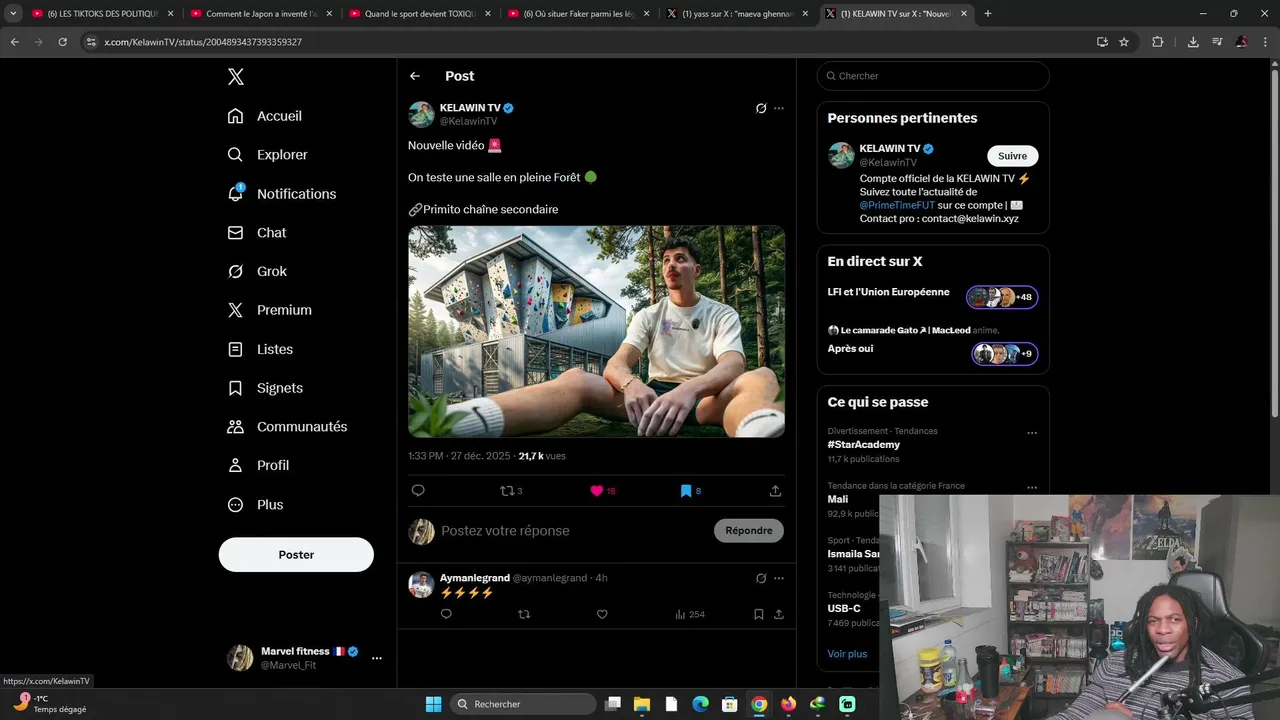Click the white Poster button
Viewport: 1280px width, 720px height.
coord(296,555)
